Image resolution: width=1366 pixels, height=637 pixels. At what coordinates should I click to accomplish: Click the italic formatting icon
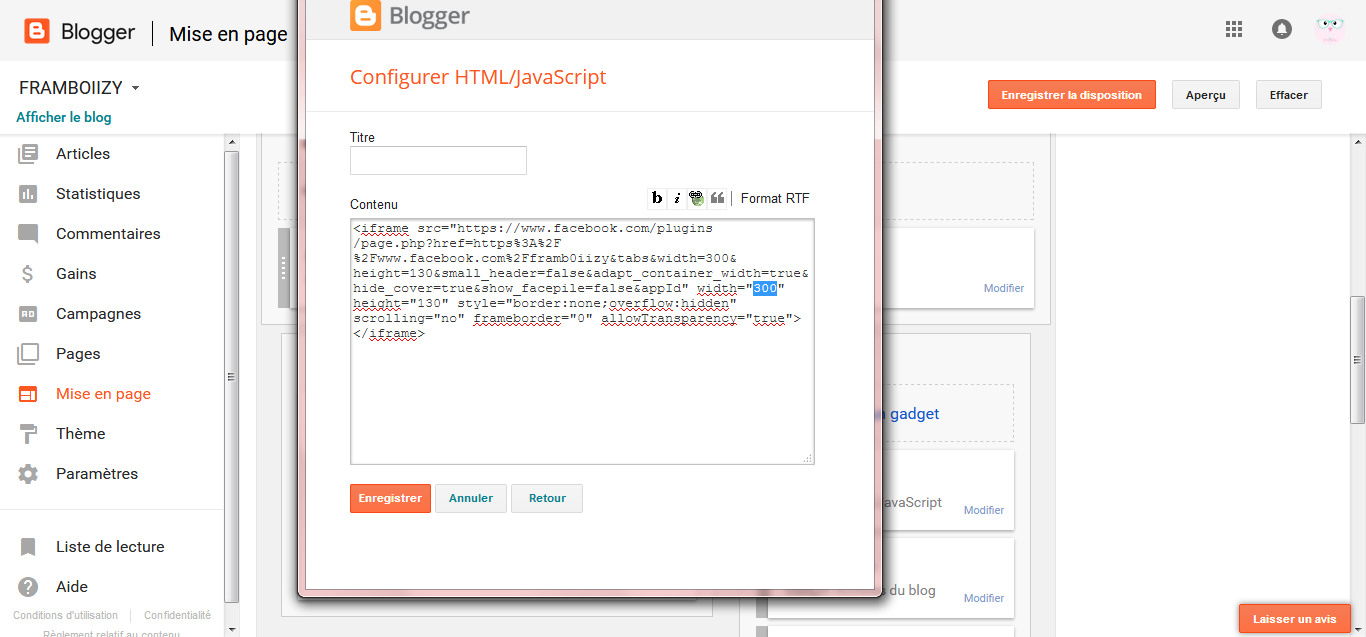tap(677, 198)
